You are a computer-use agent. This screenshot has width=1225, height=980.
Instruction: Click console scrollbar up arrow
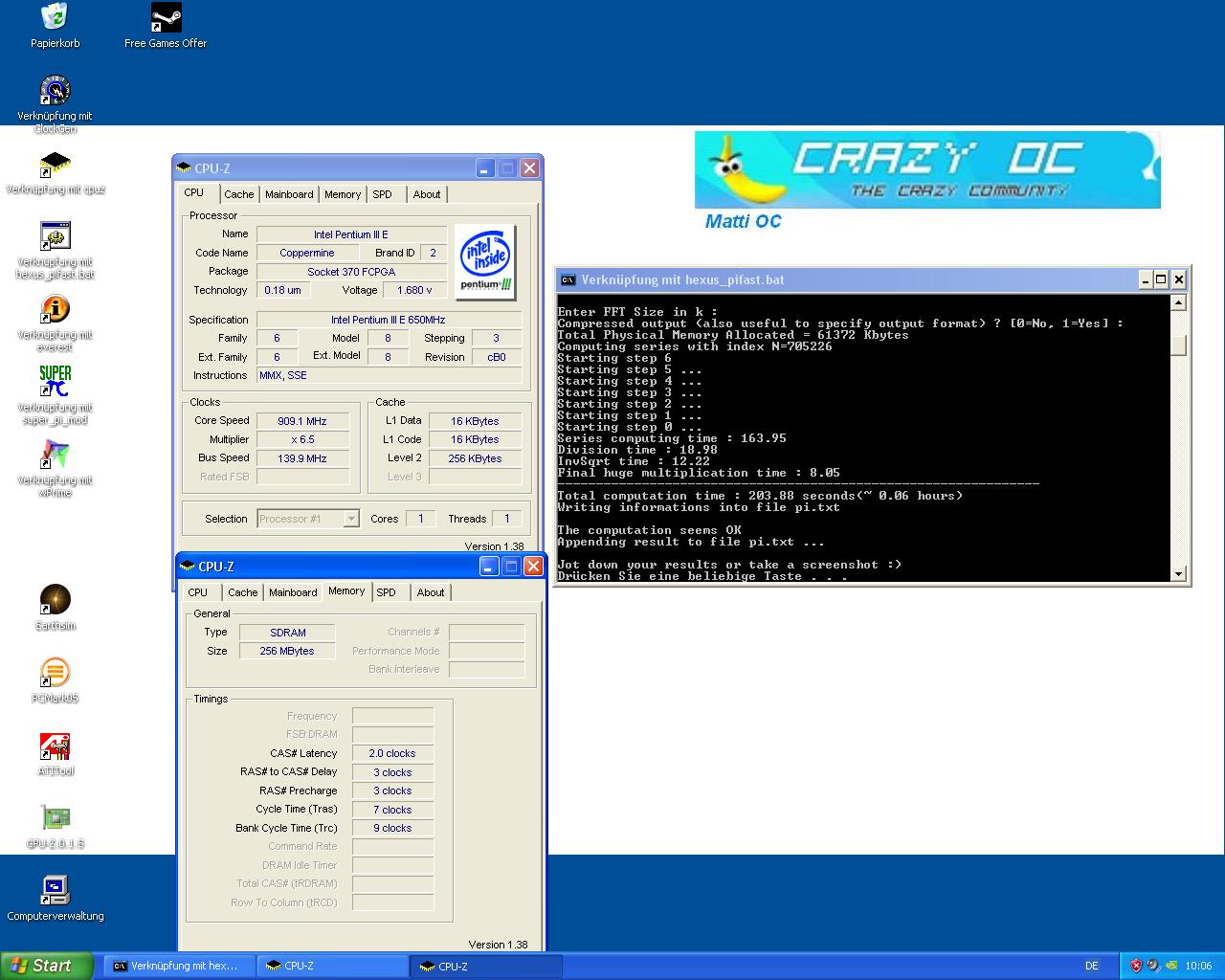tap(1179, 303)
